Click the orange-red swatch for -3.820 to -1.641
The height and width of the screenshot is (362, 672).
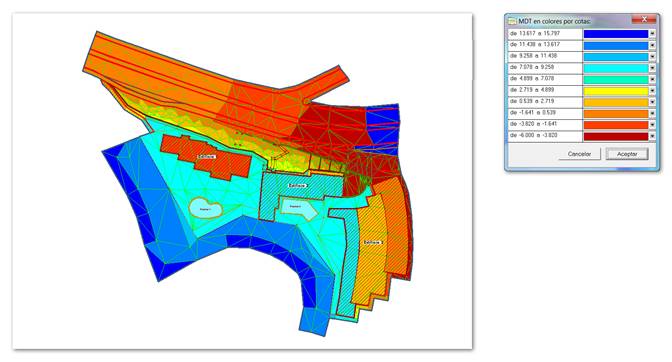pos(616,125)
